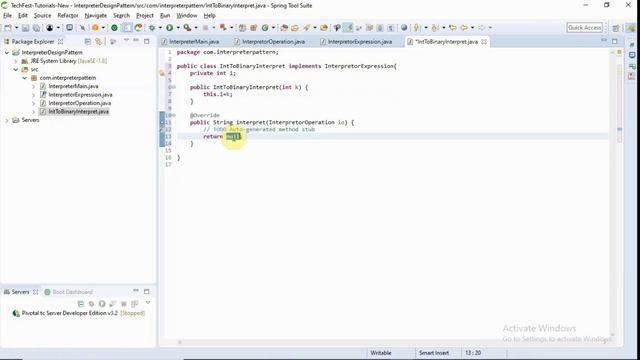Minimize the Servers panel

coord(136,291)
